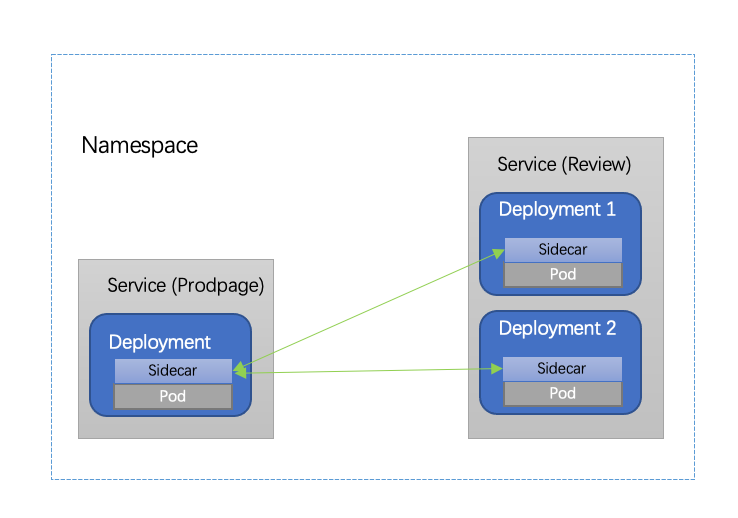Click the Deployment label inside Service (Prodpage)
The image size is (738, 518).
pos(160,343)
